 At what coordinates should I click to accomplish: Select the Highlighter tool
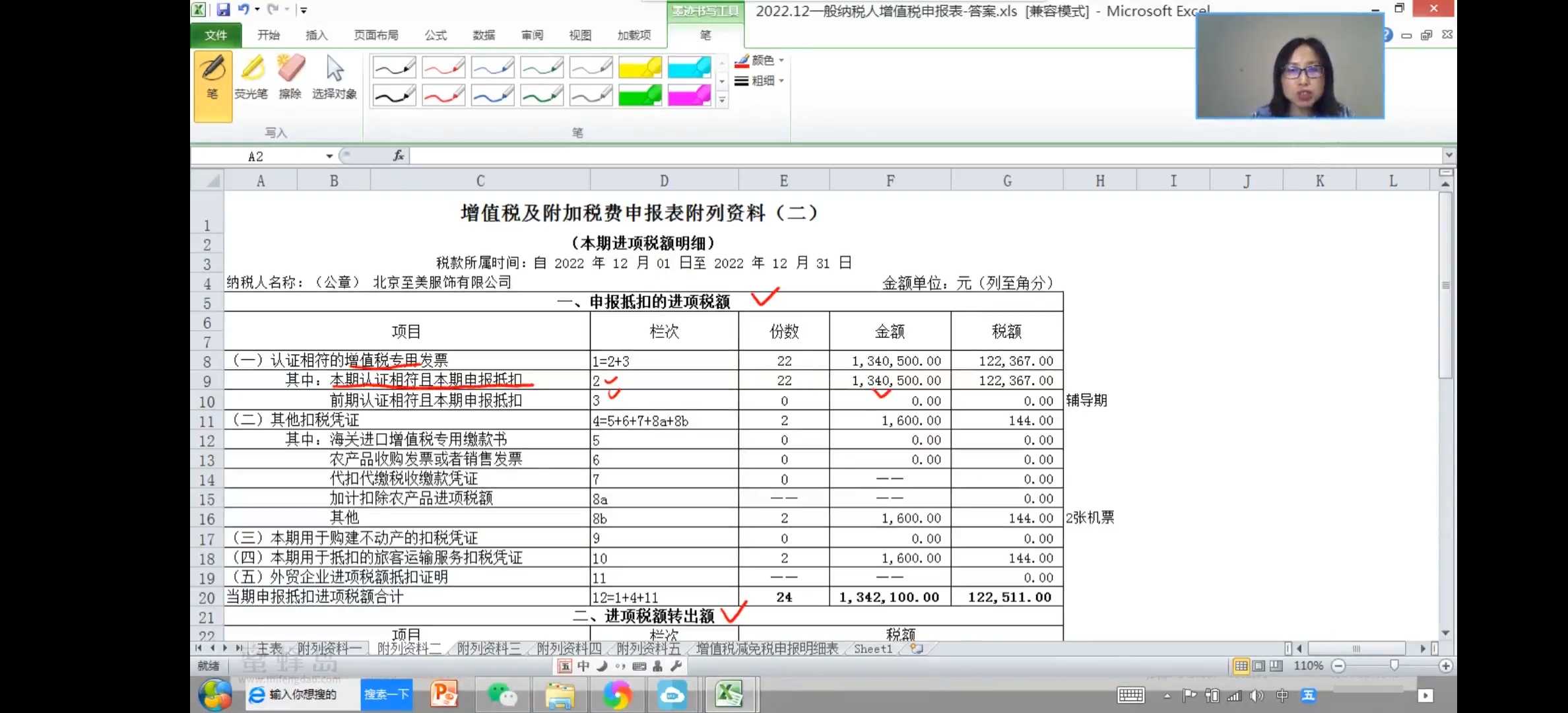[x=251, y=78]
